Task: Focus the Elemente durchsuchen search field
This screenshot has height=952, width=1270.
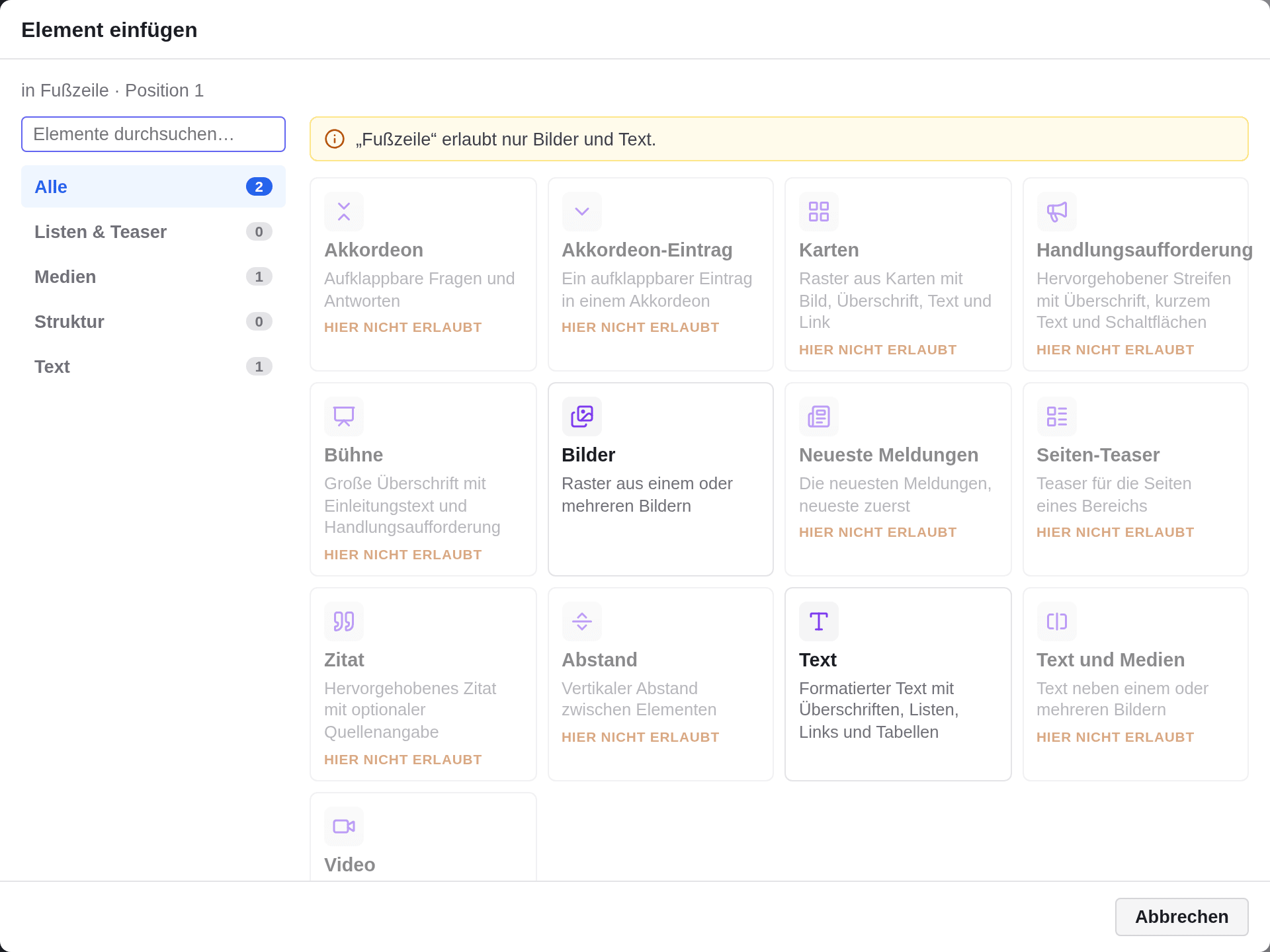Action: pos(153,134)
